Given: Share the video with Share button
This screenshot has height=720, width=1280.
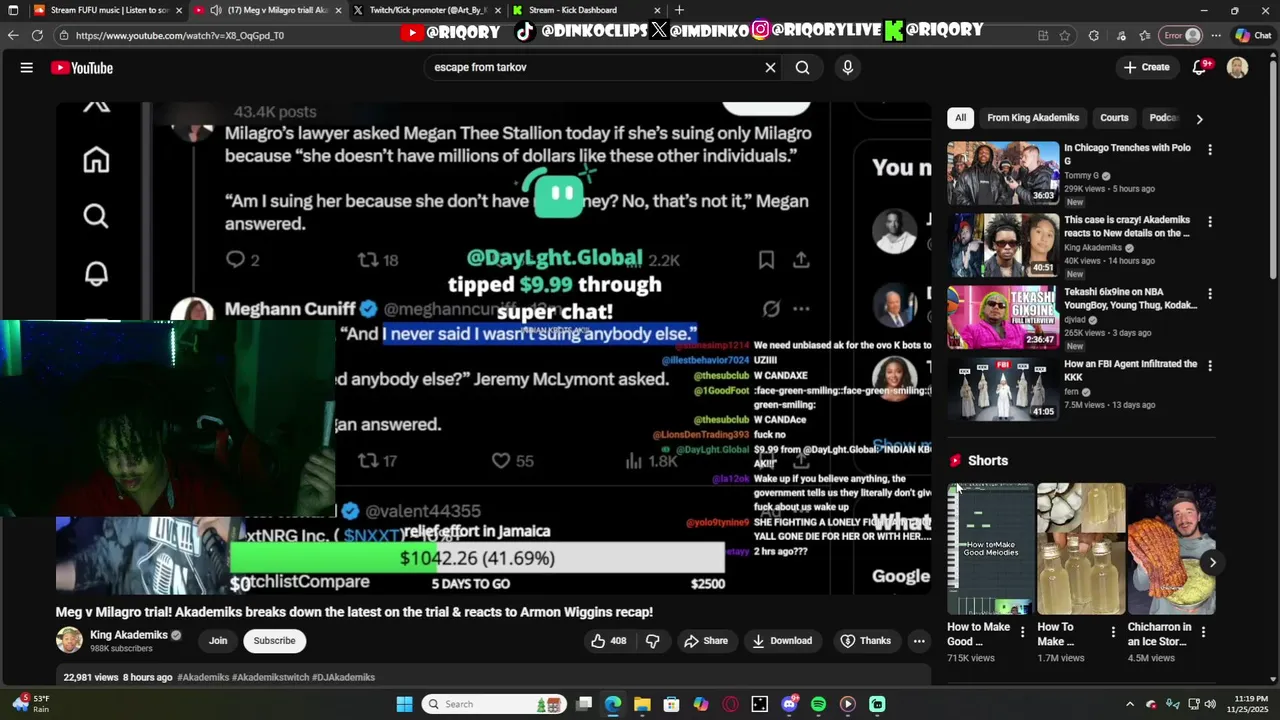Looking at the screenshot, I should [706, 641].
